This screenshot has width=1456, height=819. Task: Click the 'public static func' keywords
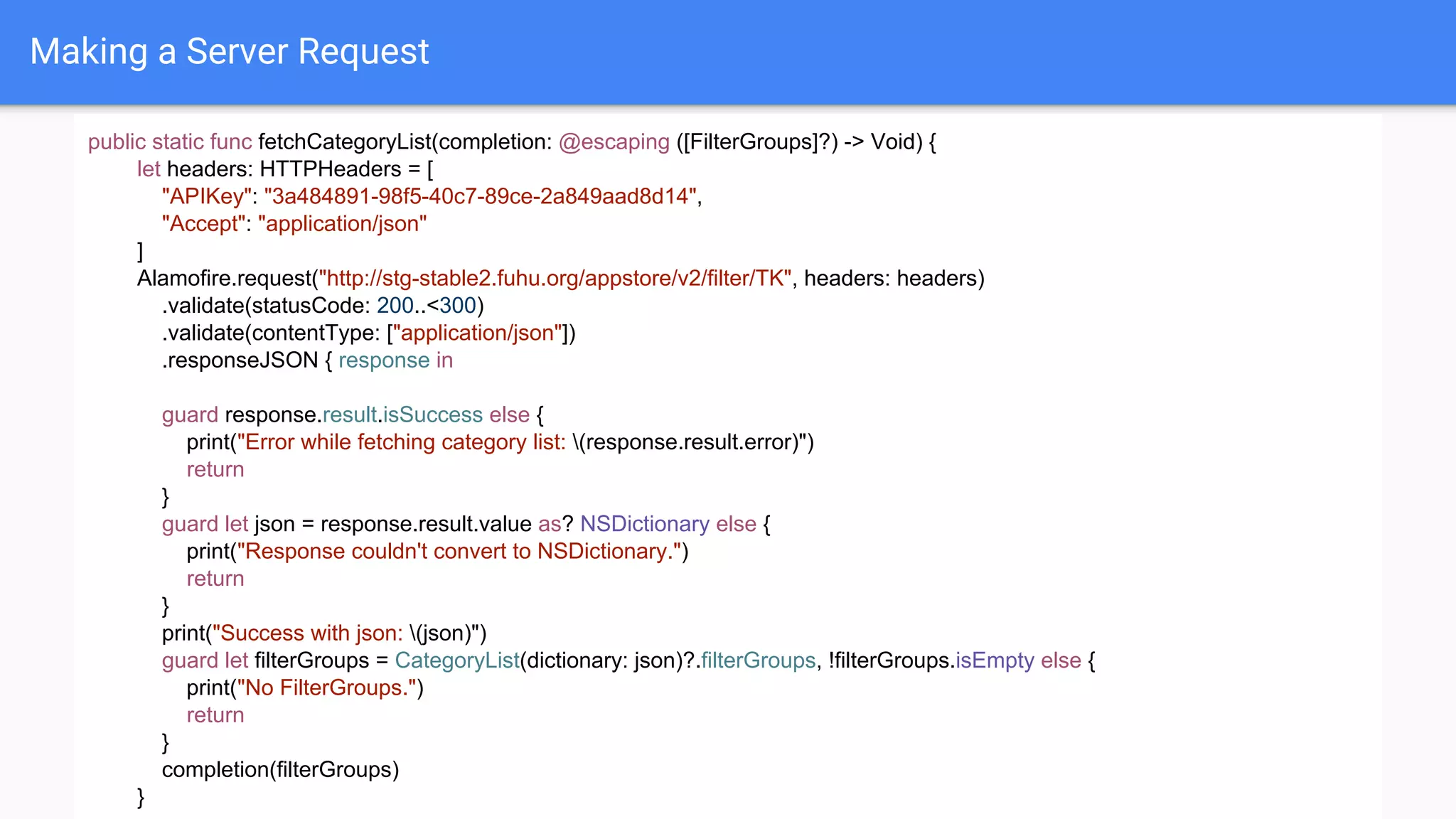point(170,142)
